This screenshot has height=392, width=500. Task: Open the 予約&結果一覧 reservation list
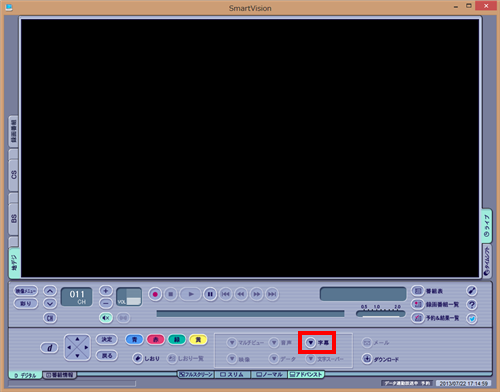pos(417,318)
